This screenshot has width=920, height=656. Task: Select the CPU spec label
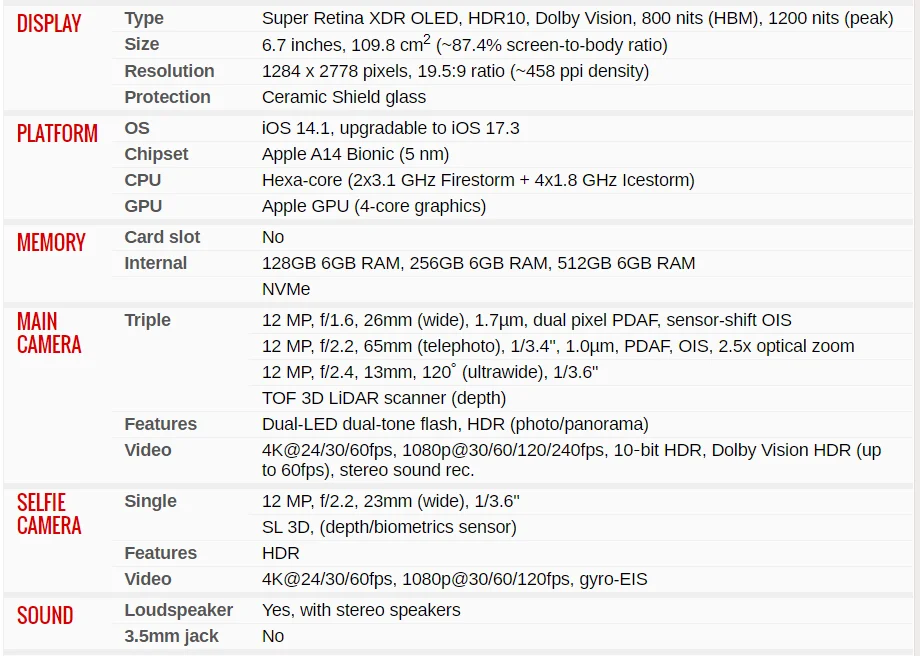(143, 180)
